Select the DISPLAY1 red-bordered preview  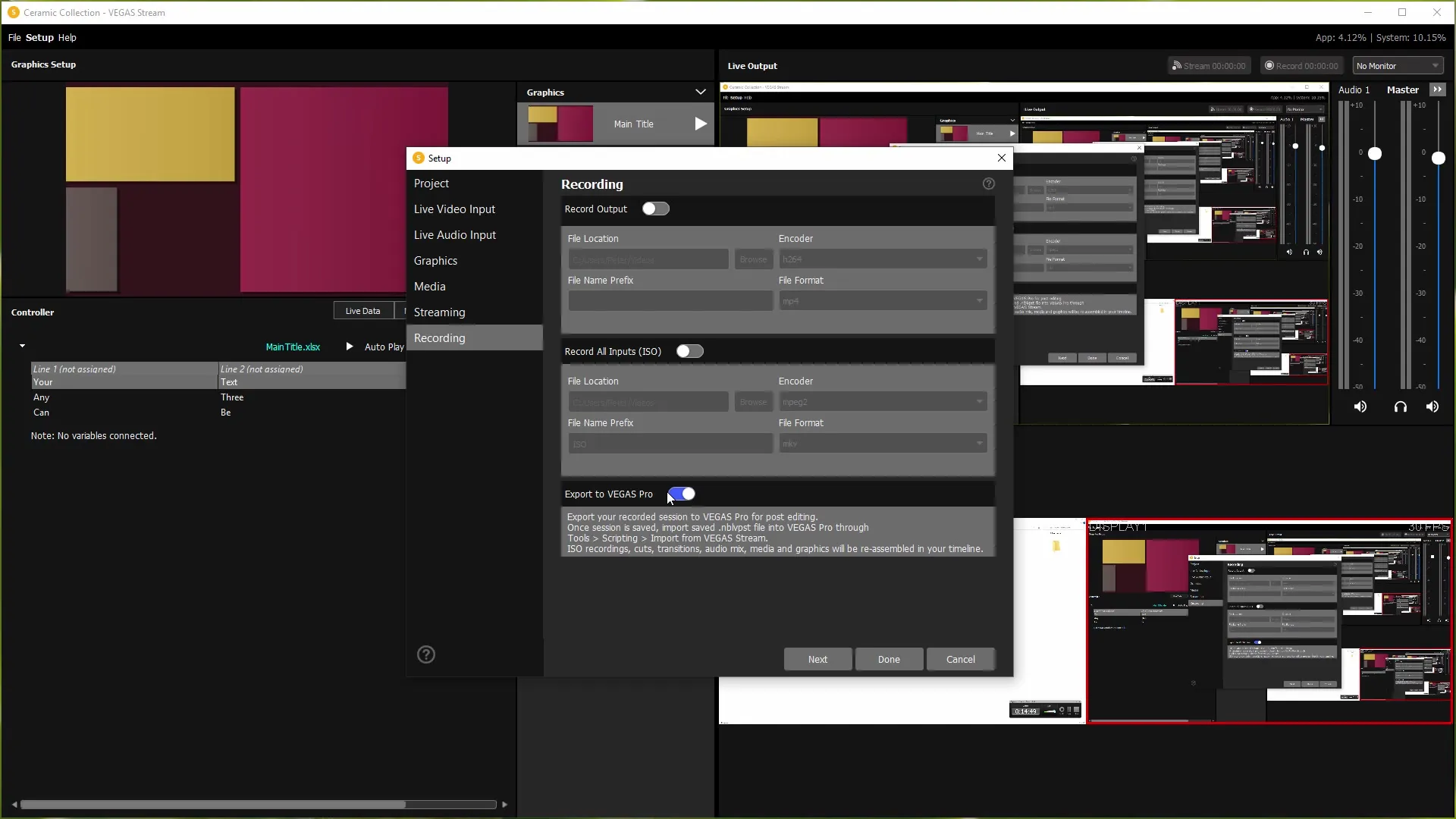coord(1269,622)
